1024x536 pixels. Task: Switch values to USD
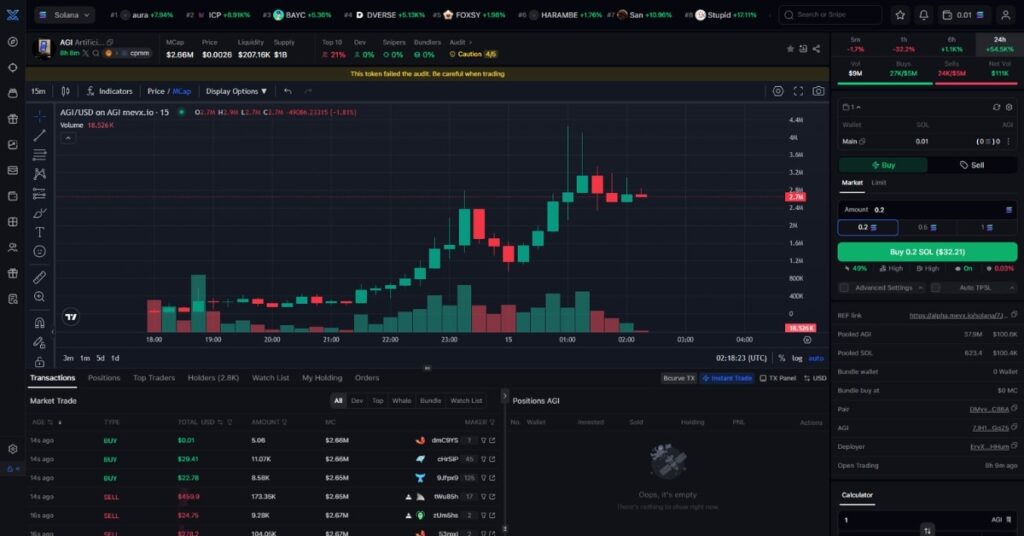[x=815, y=378]
